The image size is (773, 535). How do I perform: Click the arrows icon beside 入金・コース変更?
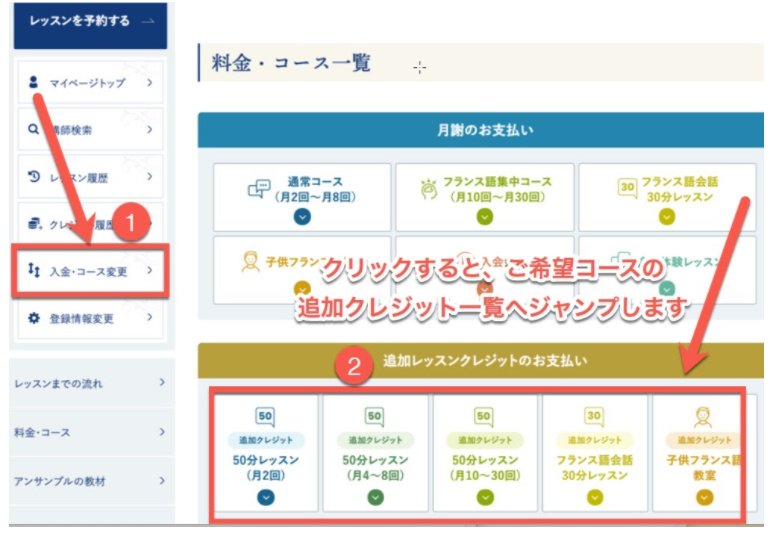click(33, 271)
